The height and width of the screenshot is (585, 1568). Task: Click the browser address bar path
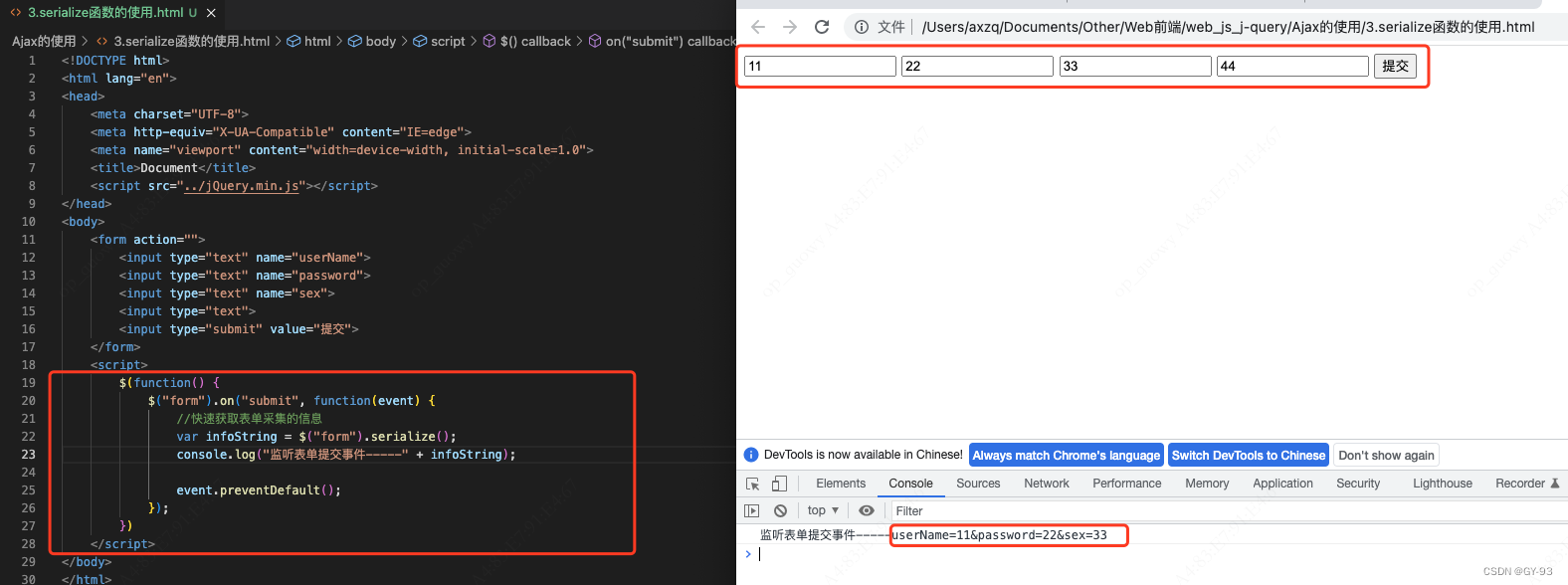click(1228, 27)
